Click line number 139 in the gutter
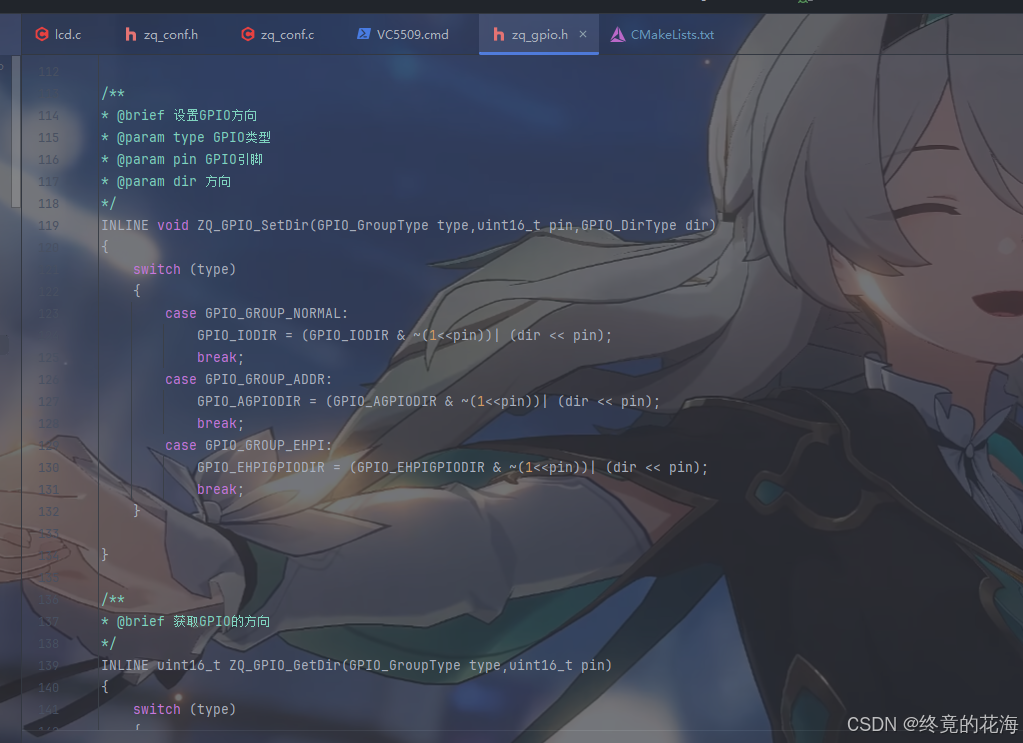Image resolution: width=1023 pixels, height=743 pixels. click(x=48, y=666)
